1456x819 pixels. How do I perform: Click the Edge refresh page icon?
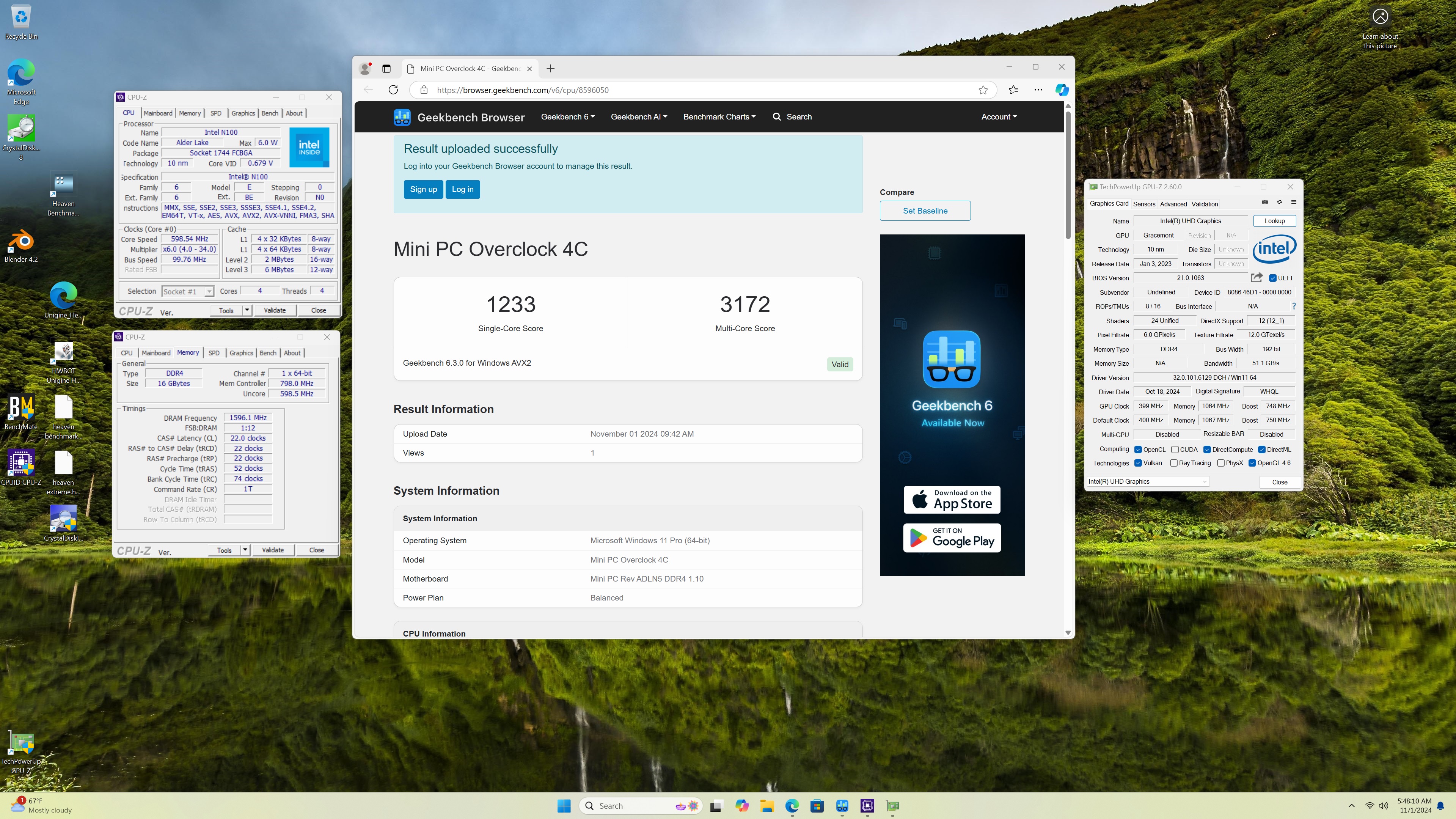click(393, 90)
